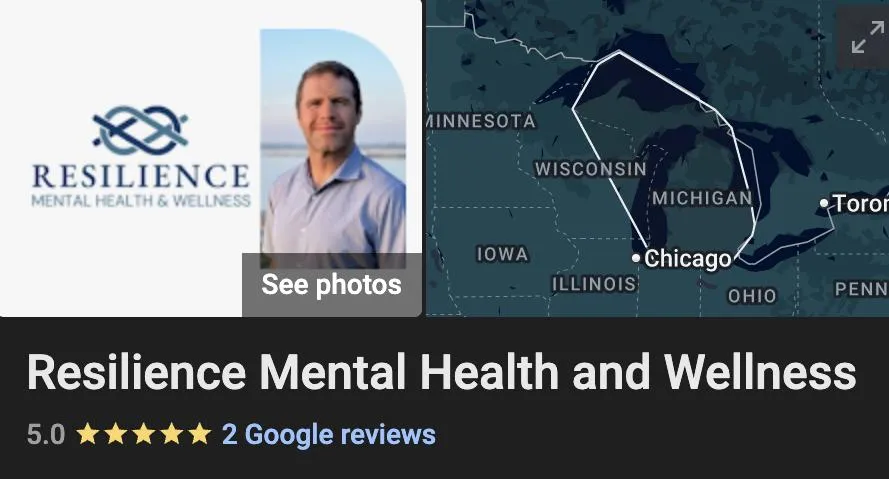
Task: Click the Toronto city marker on map
Action: 824,203
